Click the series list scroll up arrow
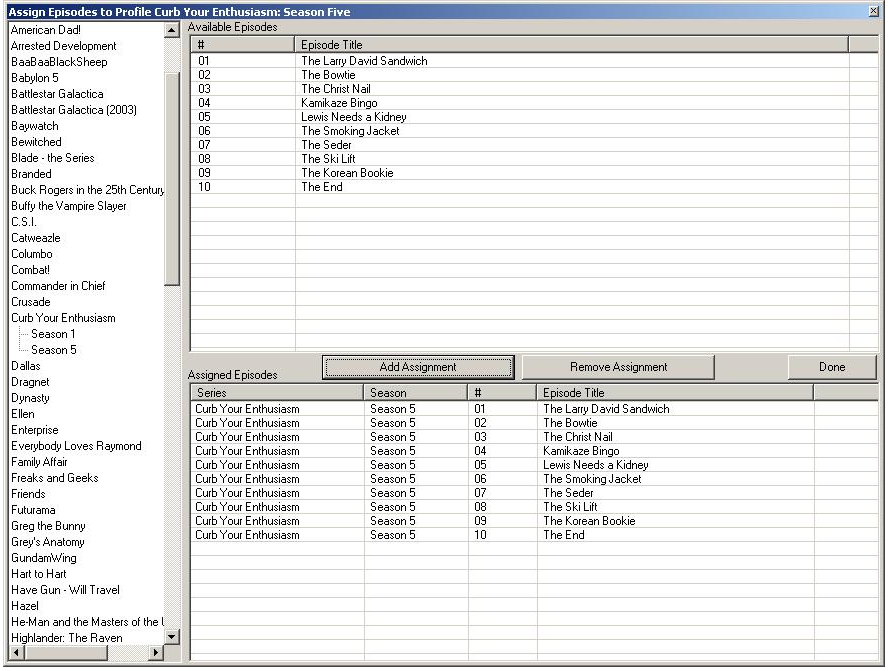The width and height of the screenshot is (889, 671). pyautogui.click(x=172, y=30)
